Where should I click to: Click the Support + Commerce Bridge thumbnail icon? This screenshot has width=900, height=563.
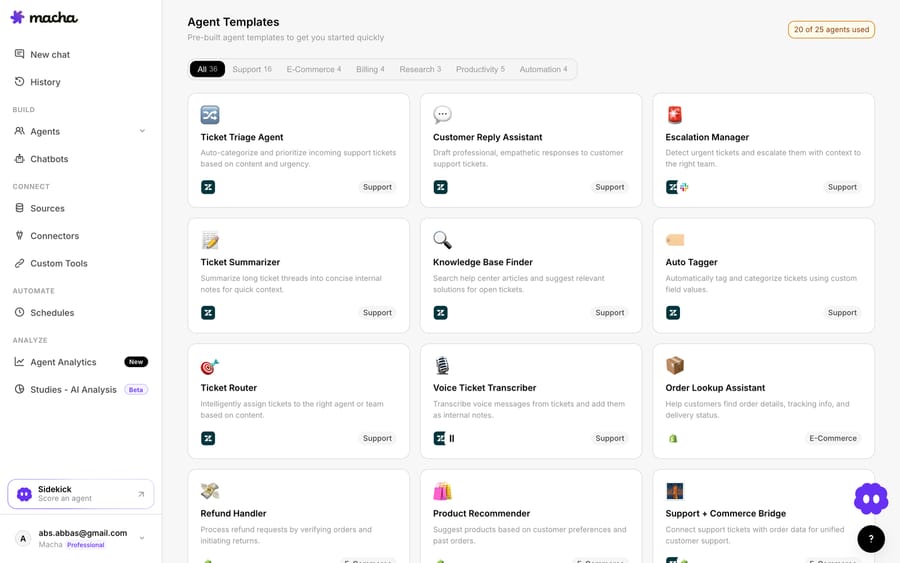coord(675,491)
